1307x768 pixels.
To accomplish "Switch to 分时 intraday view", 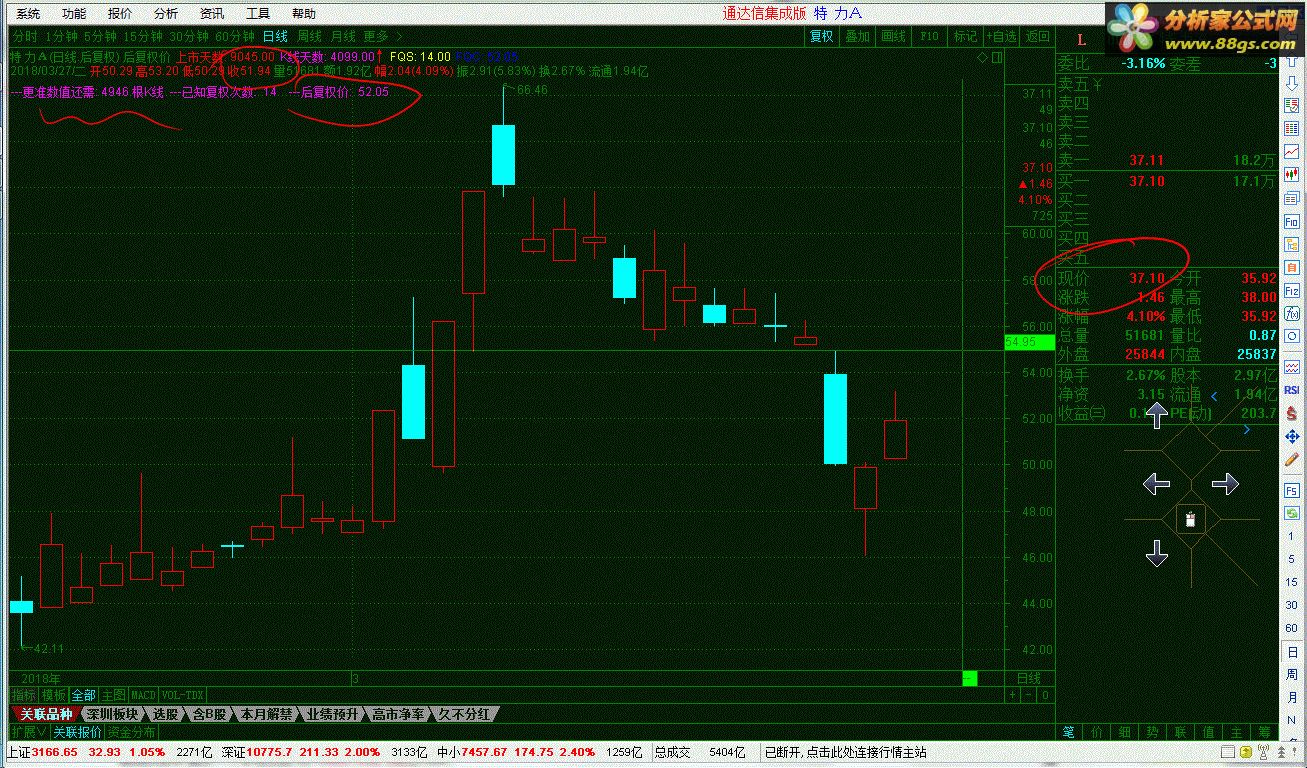I will coord(23,36).
